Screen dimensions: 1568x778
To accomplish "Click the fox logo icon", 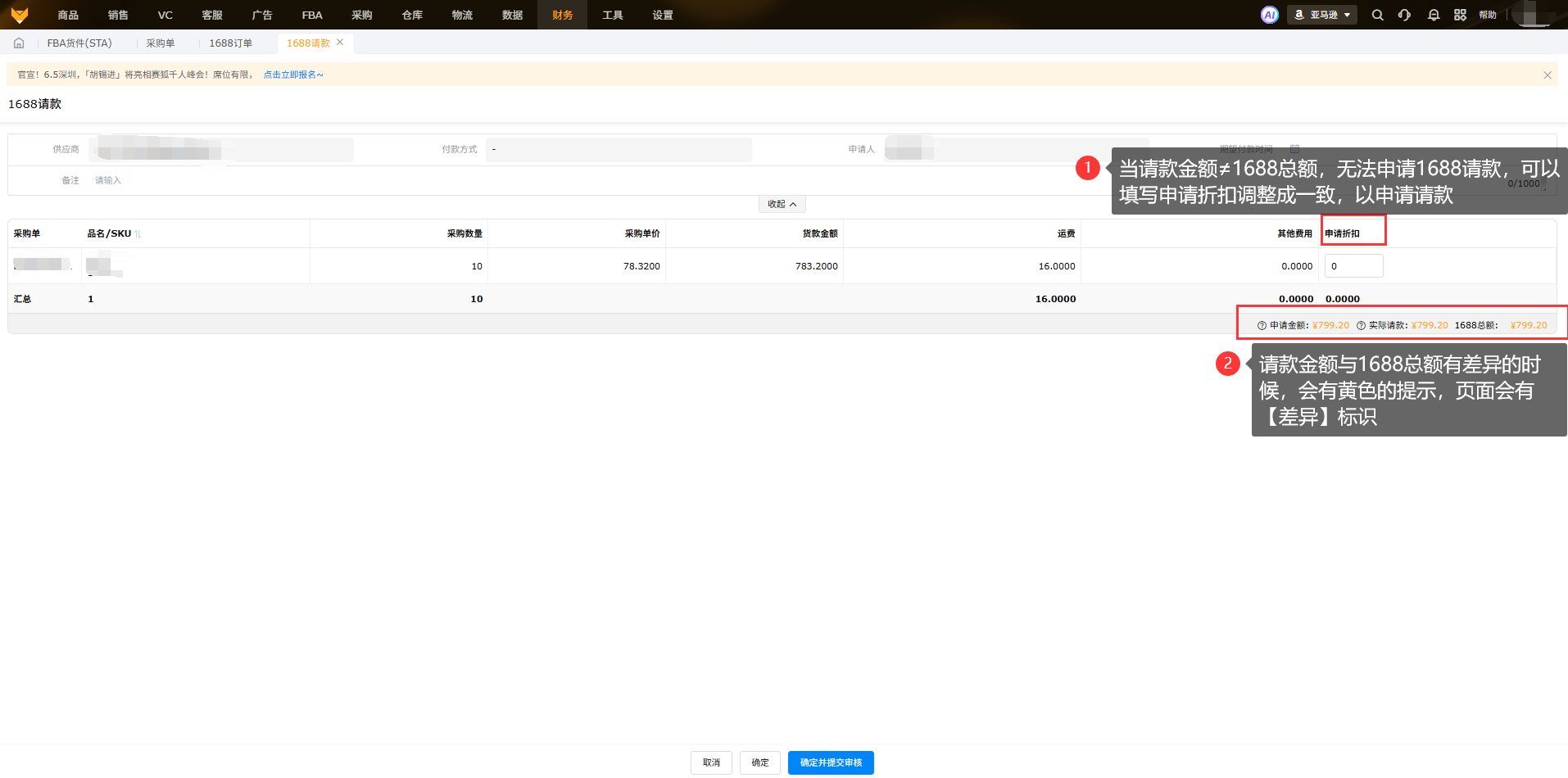I will pyautogui.click(x=20, y=15).
